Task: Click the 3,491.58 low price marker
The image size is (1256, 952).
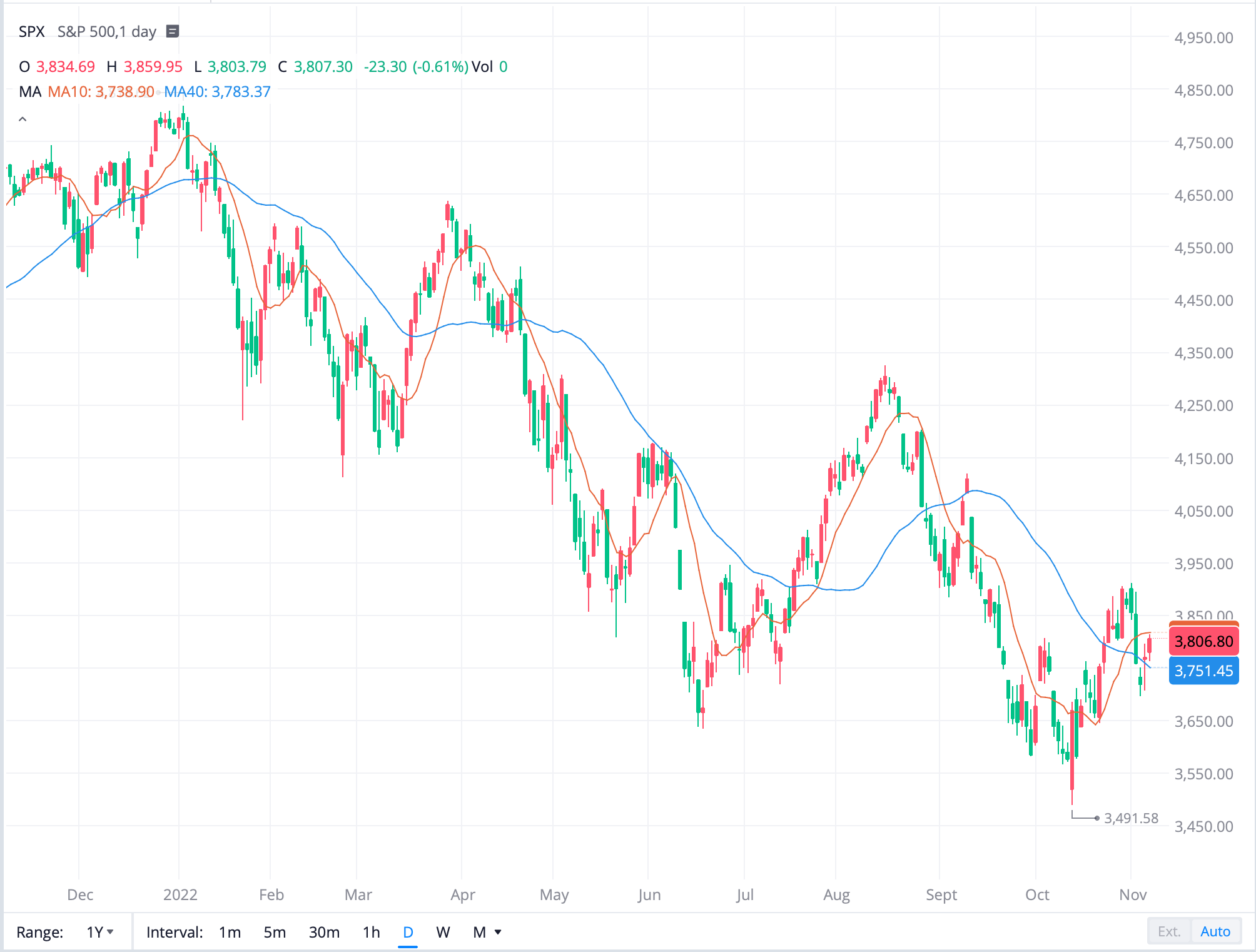Action: point(1131,818)
